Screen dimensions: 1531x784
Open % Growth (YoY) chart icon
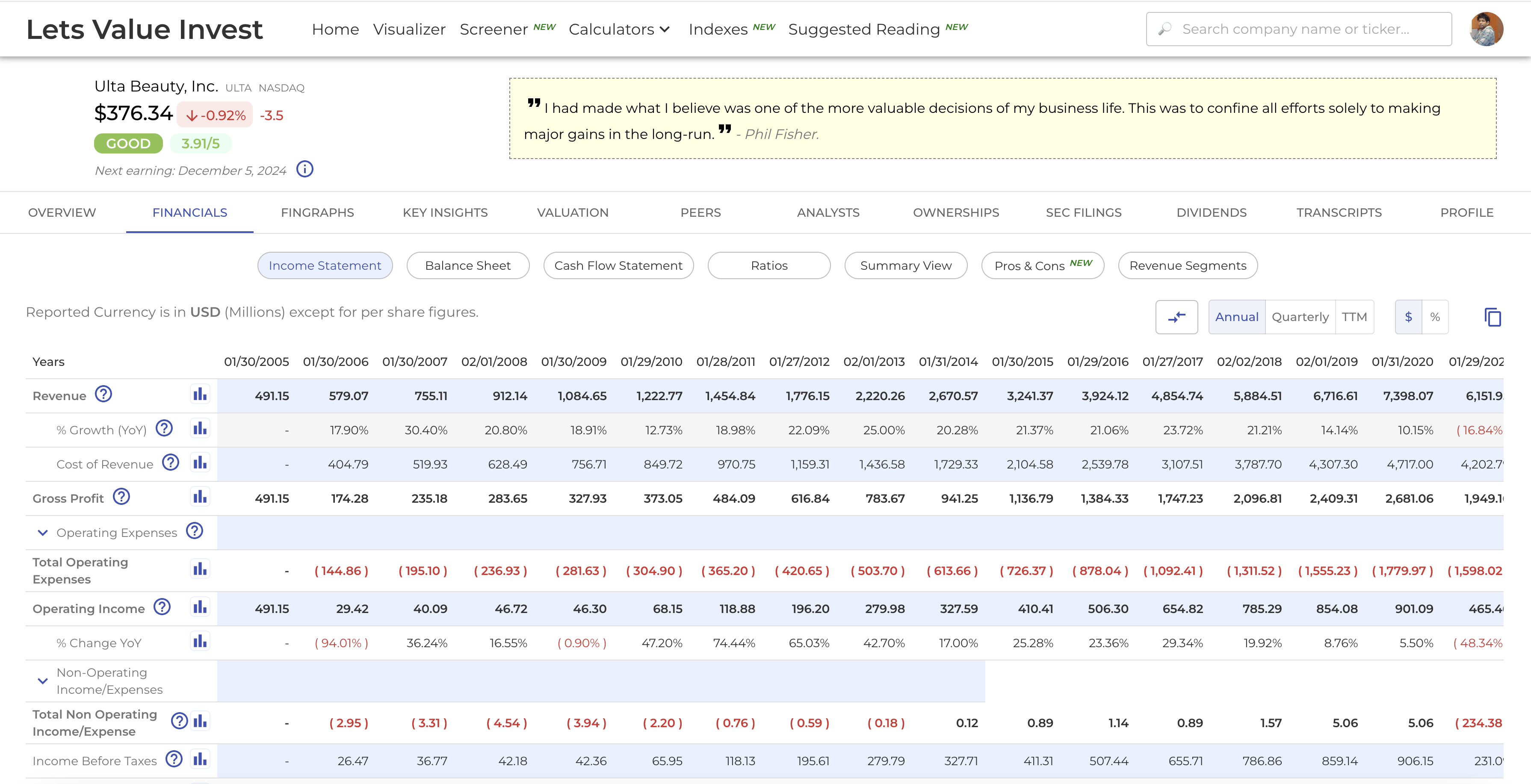[200, 428]
